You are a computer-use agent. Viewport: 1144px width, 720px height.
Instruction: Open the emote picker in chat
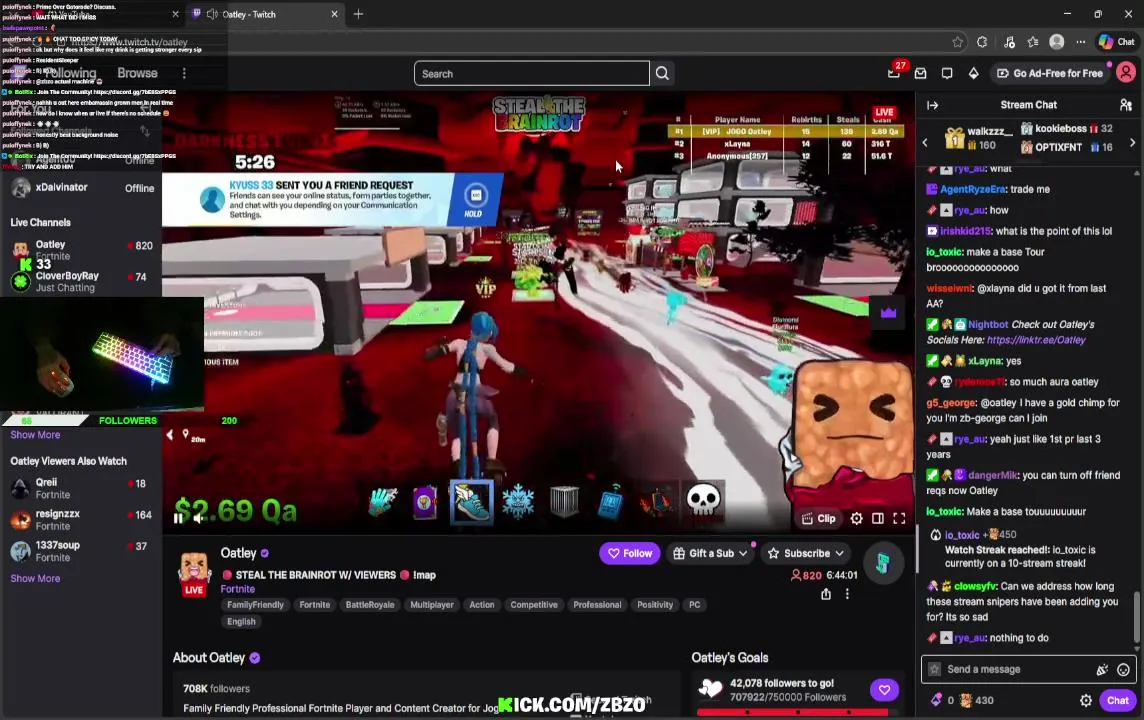pyautogui.click(x=1124, y=670)
